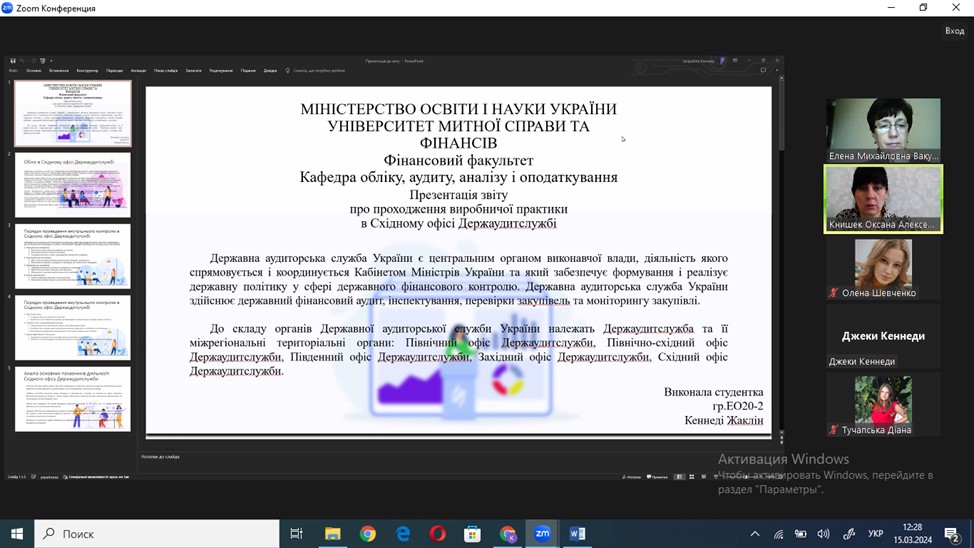Open the Показ слайдів ribbon tab
The width and height of the screenshot is (974, 548).
(x=166, y=71)
